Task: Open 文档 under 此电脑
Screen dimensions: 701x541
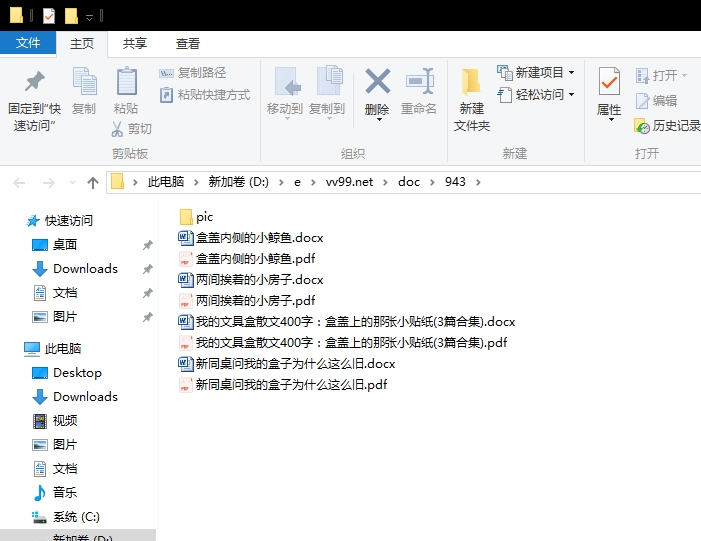Action: pyautogui.click(x=54, y=469)
